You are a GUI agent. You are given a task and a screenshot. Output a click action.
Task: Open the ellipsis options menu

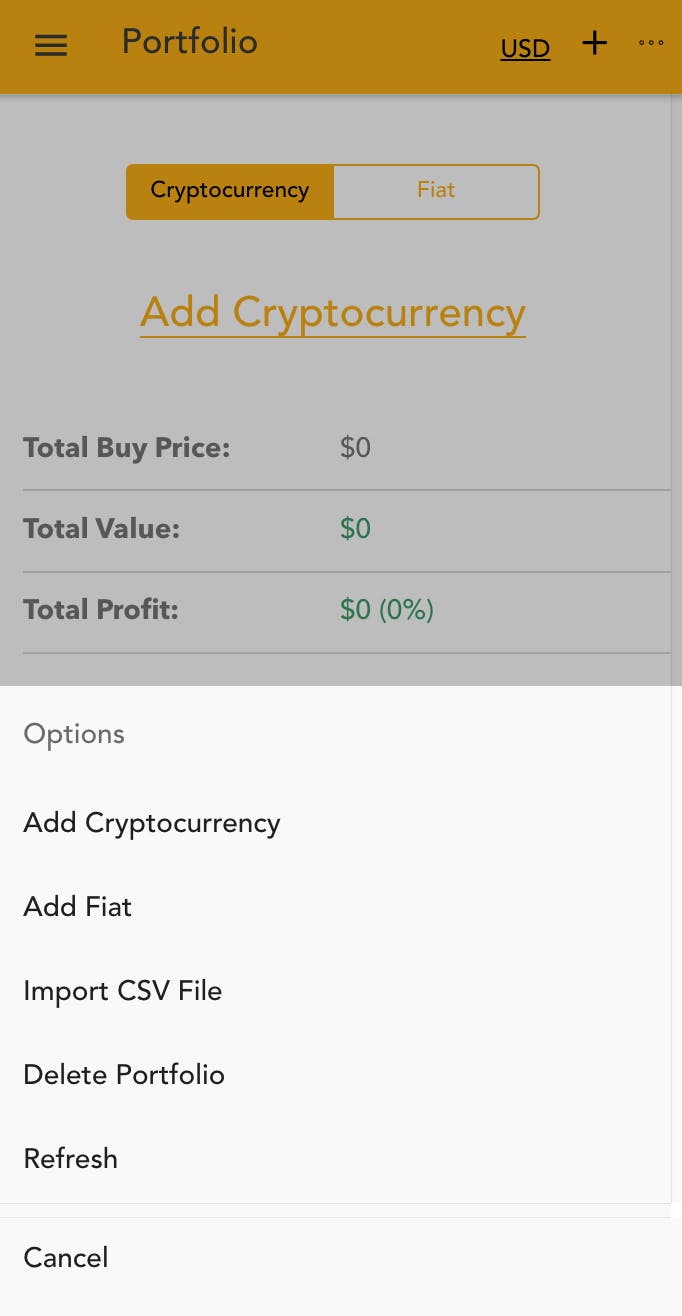(x=651, y=43)
